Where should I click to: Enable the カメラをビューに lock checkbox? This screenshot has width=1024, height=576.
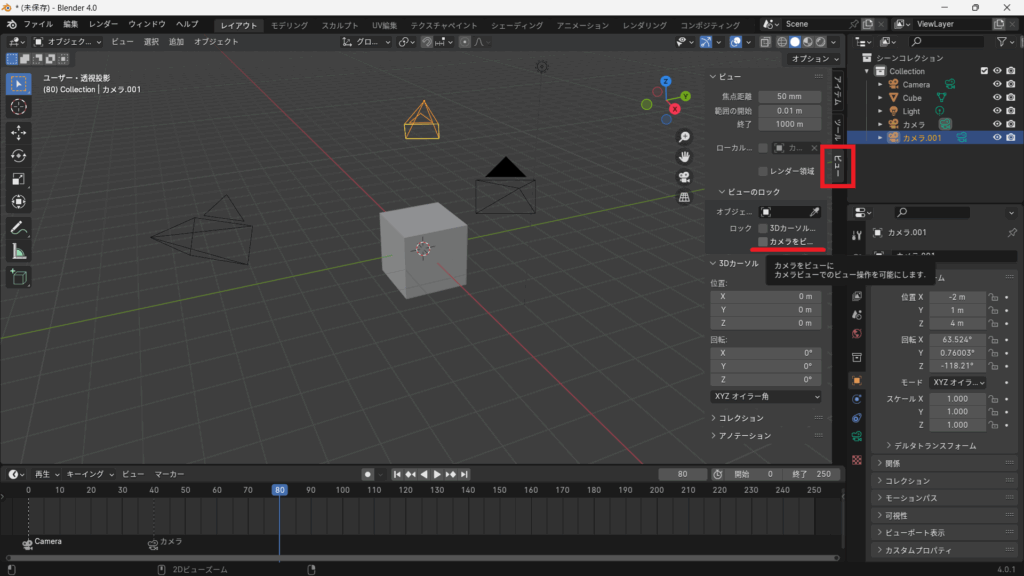coord(763,242)
